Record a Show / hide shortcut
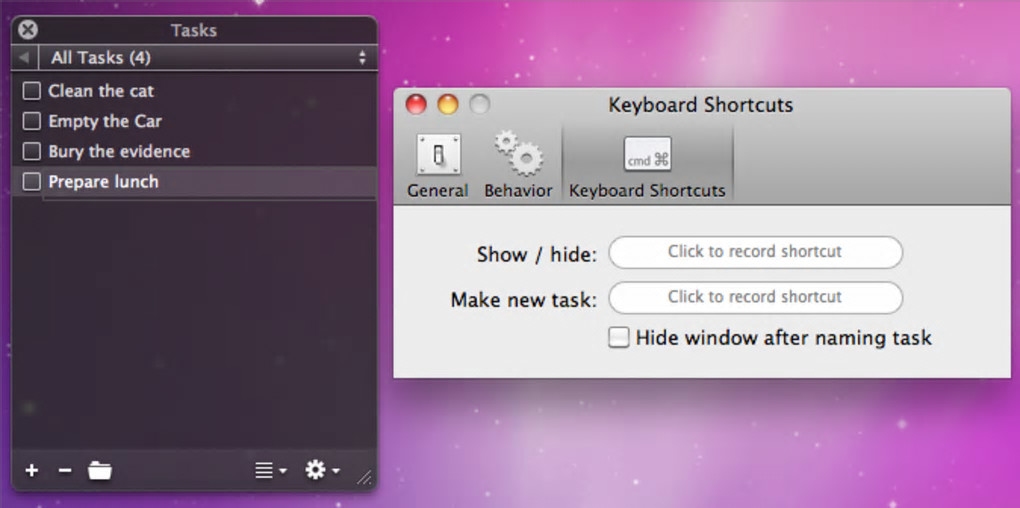The height and width of the screenshot is (508, 1020). (755, 252)
